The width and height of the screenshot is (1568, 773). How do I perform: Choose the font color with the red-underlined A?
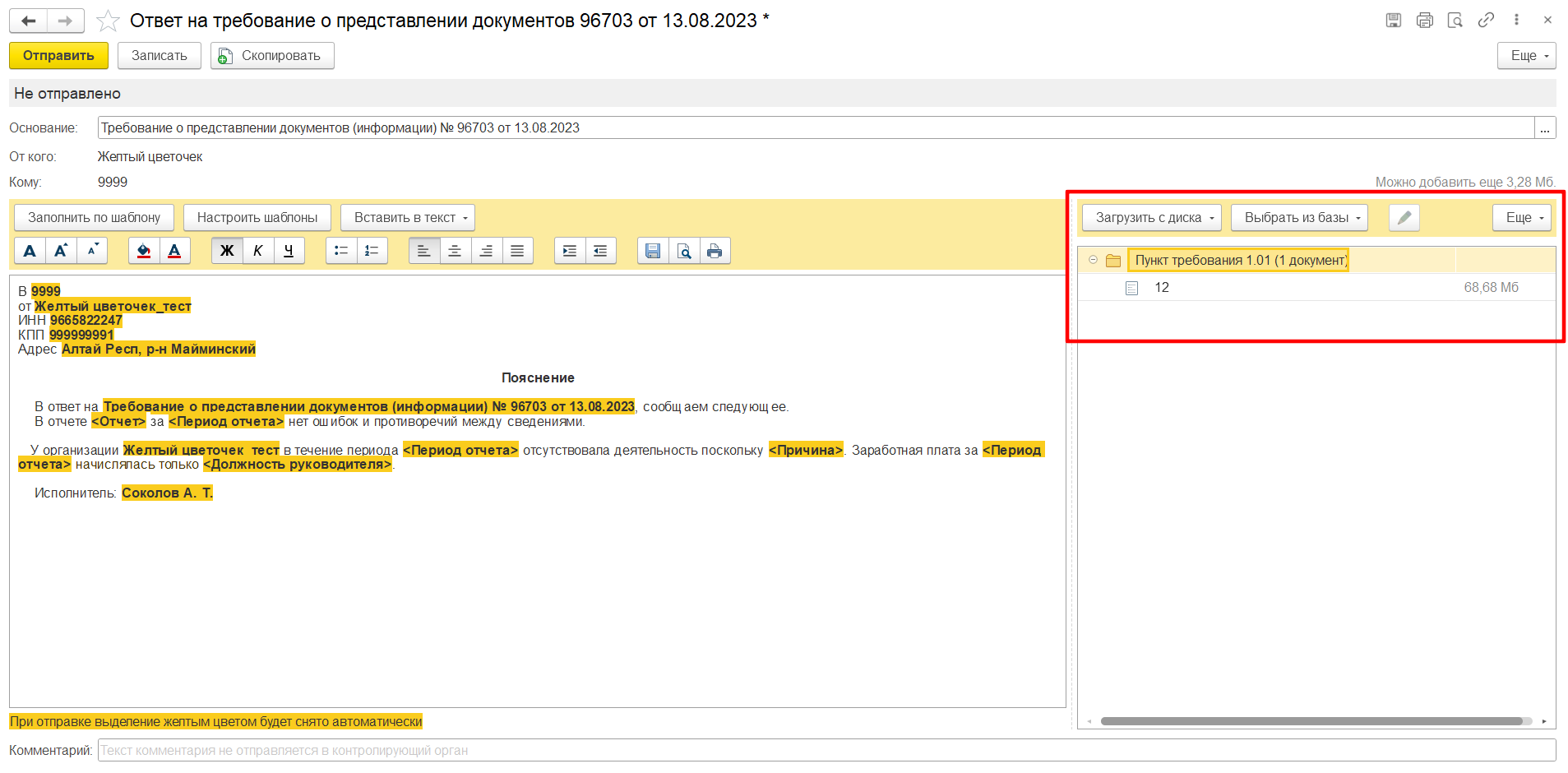(174, 251)
